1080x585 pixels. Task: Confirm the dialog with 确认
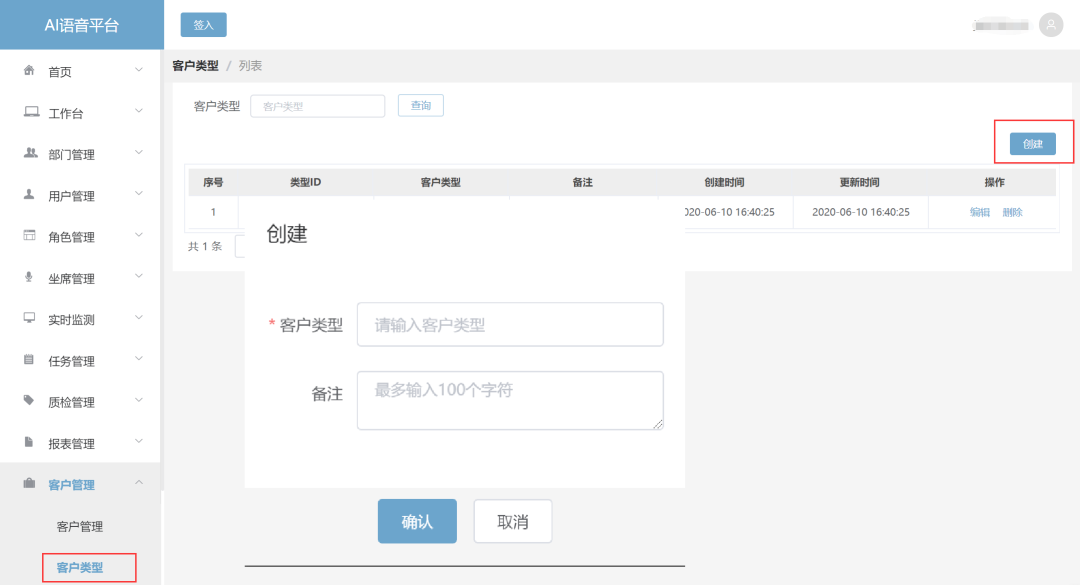[417, 522]
